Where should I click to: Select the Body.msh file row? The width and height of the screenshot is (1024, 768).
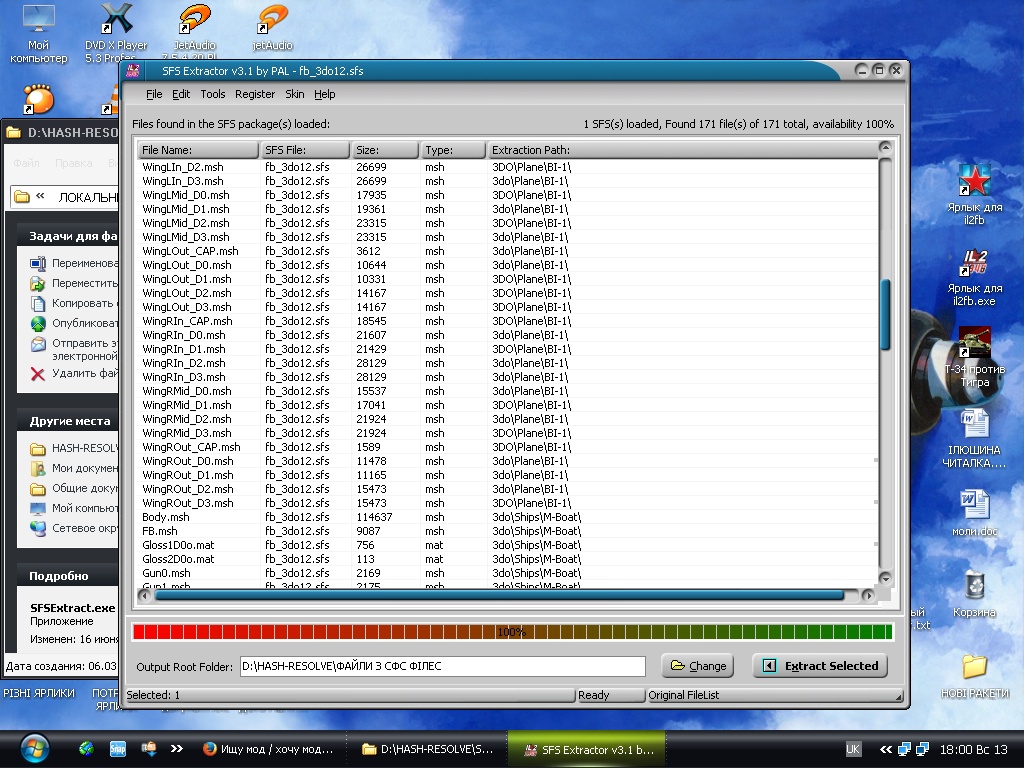pos(507,517)
